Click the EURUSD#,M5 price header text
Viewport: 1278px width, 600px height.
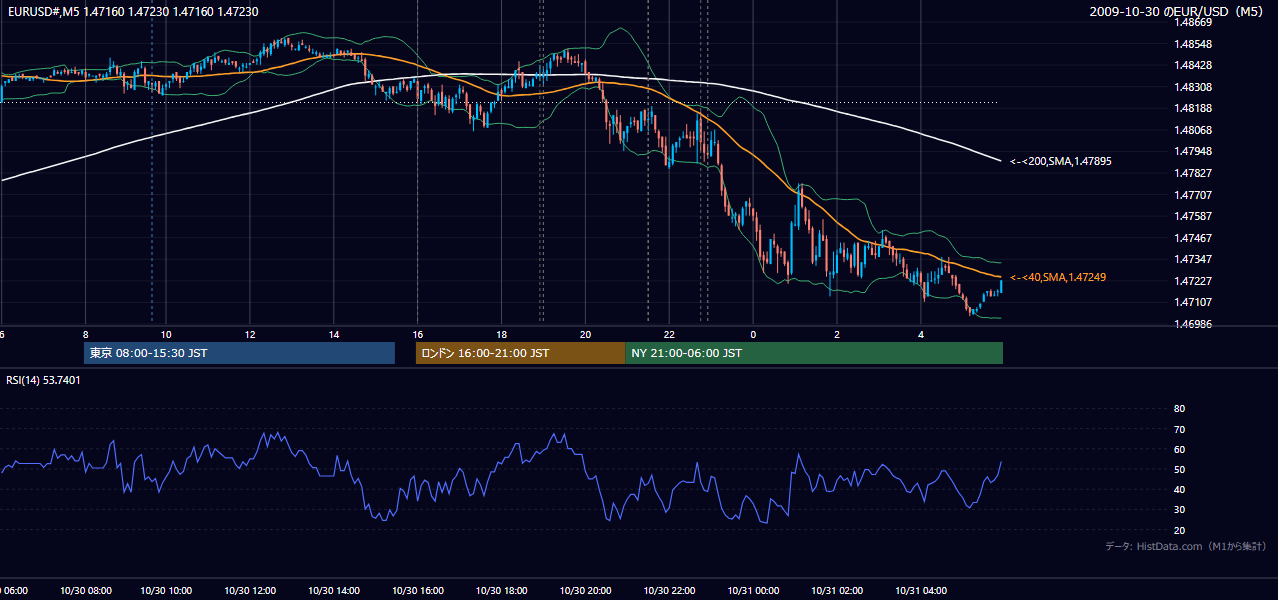(131, 12)
